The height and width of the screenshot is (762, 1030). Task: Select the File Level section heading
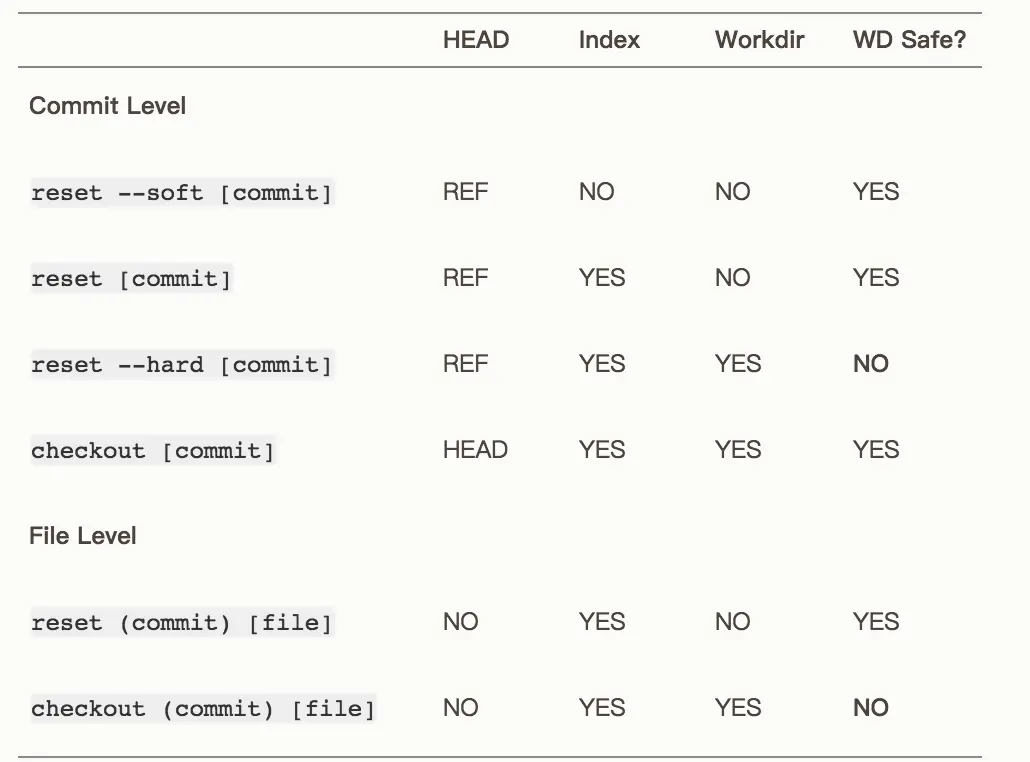(82, 536)
